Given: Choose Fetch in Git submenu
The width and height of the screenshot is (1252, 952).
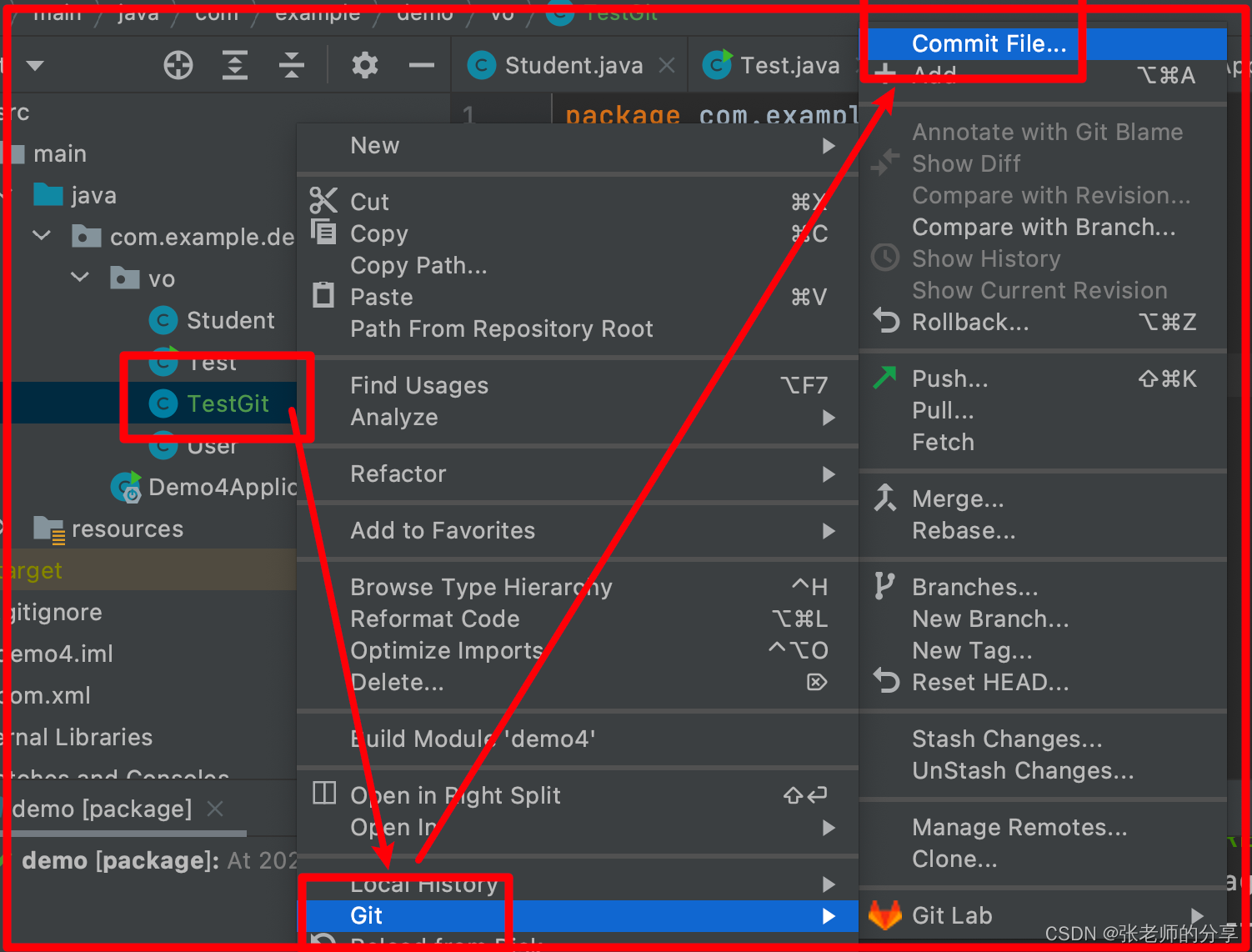Looking at the screenshot, I should [x=1044, y=442].
